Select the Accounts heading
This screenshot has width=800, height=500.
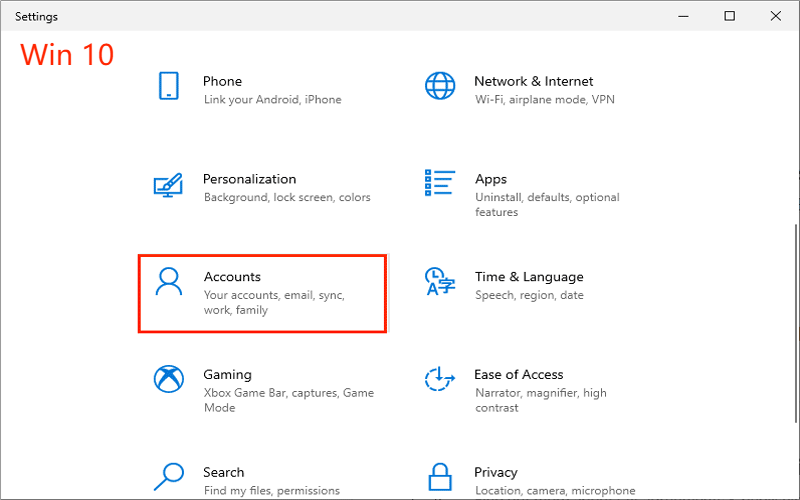click(x=232, y=277)
